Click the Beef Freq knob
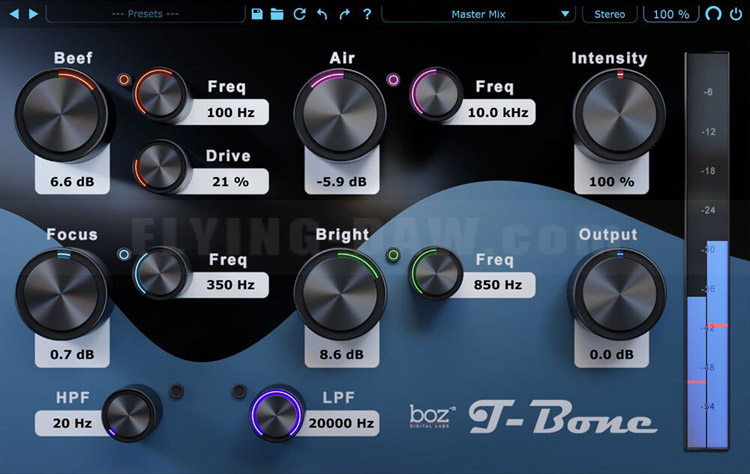Viewport: 750px width, 474px height. 160,94
